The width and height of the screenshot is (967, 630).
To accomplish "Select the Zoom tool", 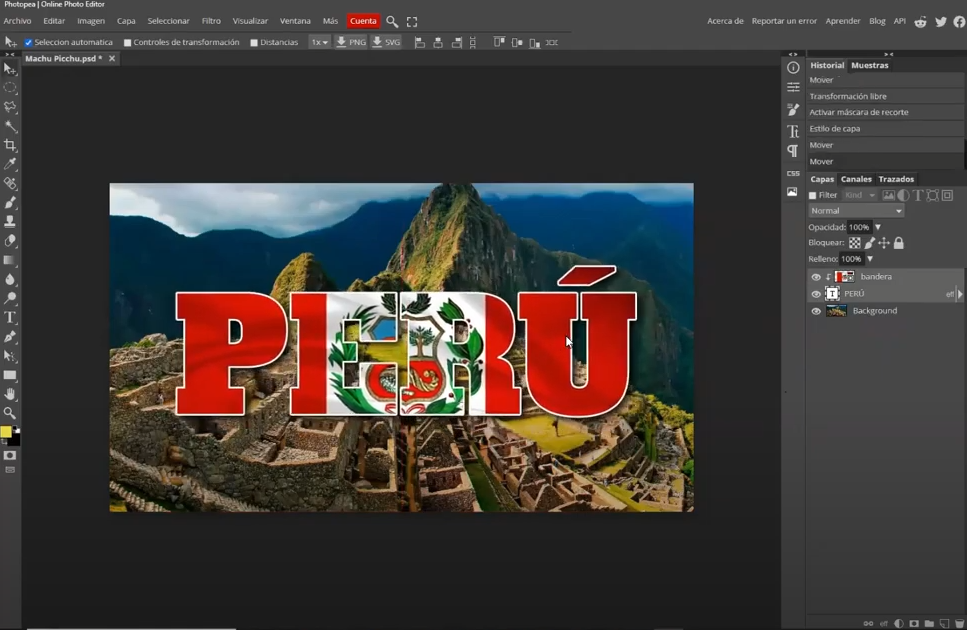I will point(10,413).
